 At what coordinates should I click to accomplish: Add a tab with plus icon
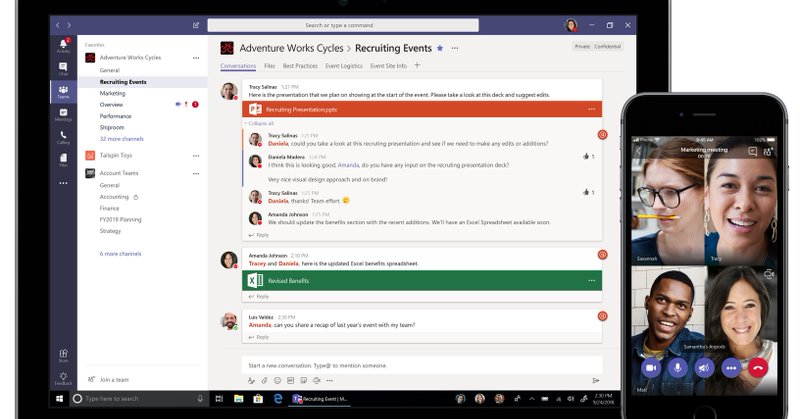(417, 65)
